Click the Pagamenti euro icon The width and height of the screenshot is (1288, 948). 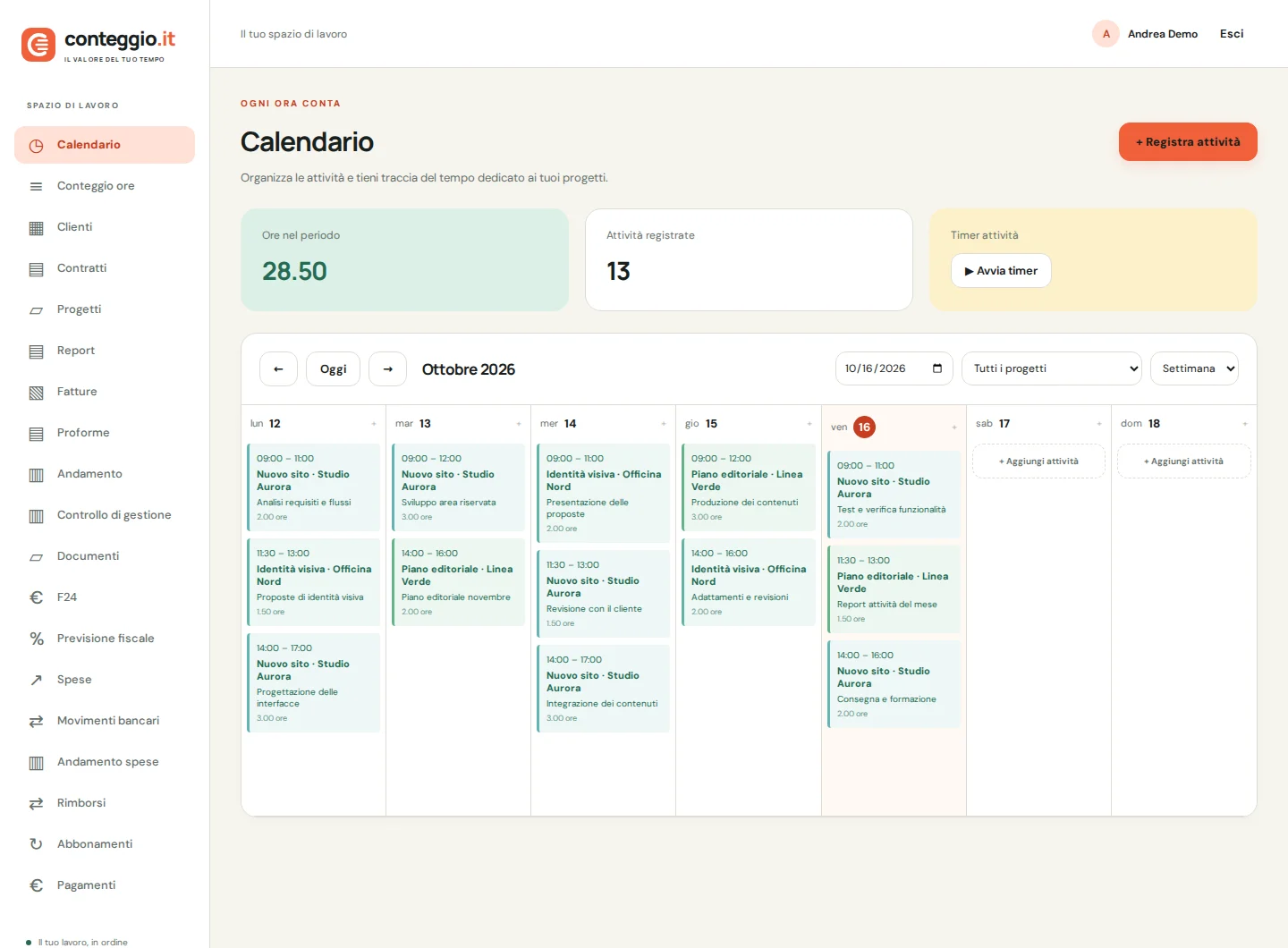pyautogui.click(x=36, y=885)
